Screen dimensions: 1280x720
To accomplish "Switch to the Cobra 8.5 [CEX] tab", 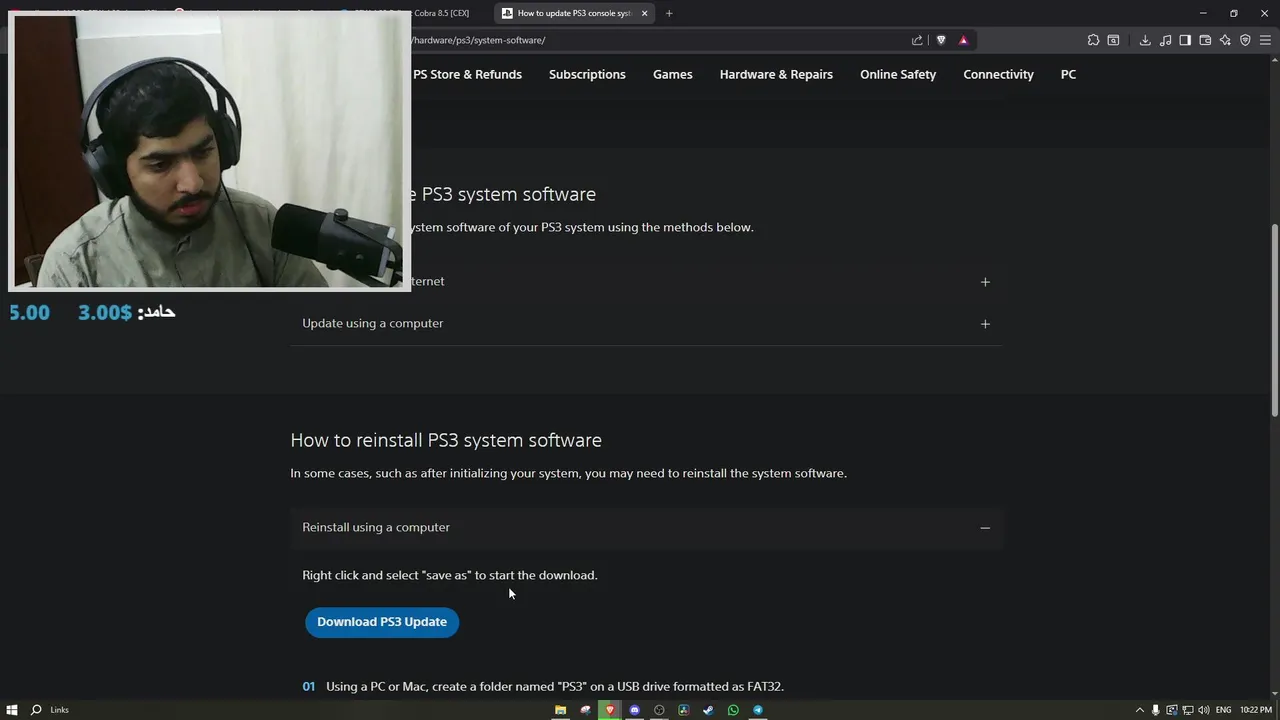I will tap(440, 13).
